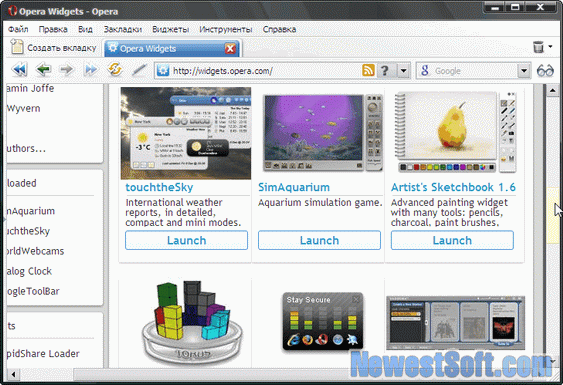
Task: Expand the trash can dropdown arrow
Action: coord(550,47)
